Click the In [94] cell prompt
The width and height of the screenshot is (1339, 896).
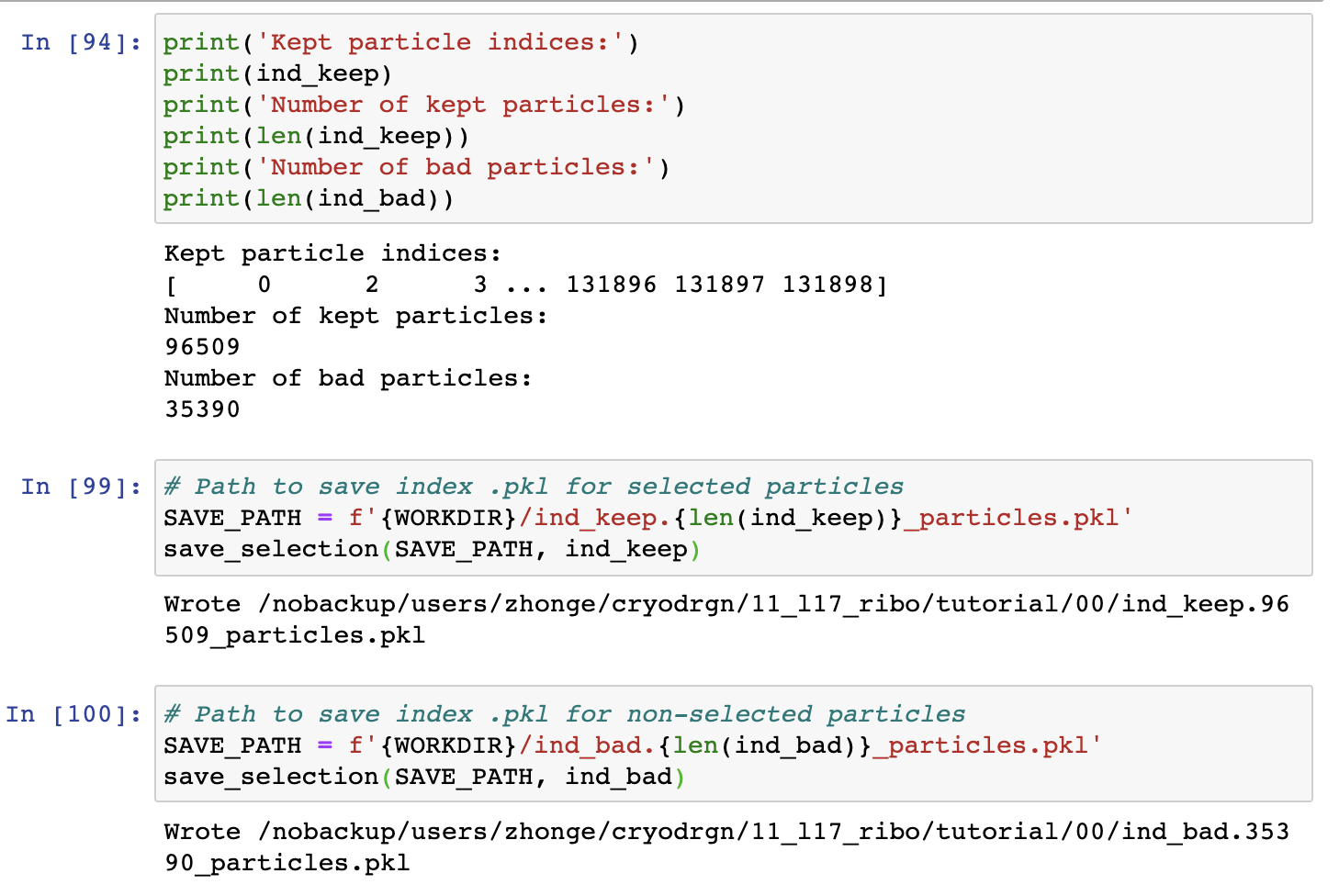81,42
